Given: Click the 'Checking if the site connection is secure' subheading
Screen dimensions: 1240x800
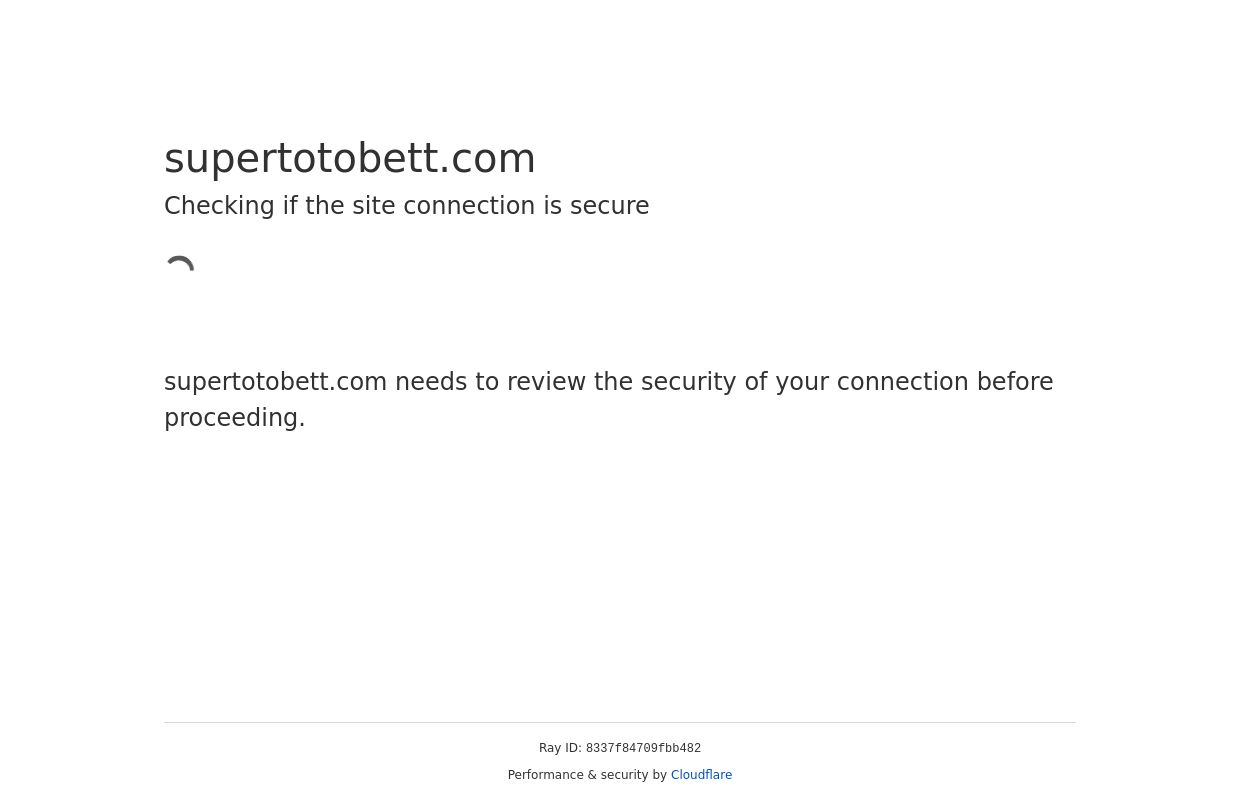Looking at the screenshot, I should 406,206.
